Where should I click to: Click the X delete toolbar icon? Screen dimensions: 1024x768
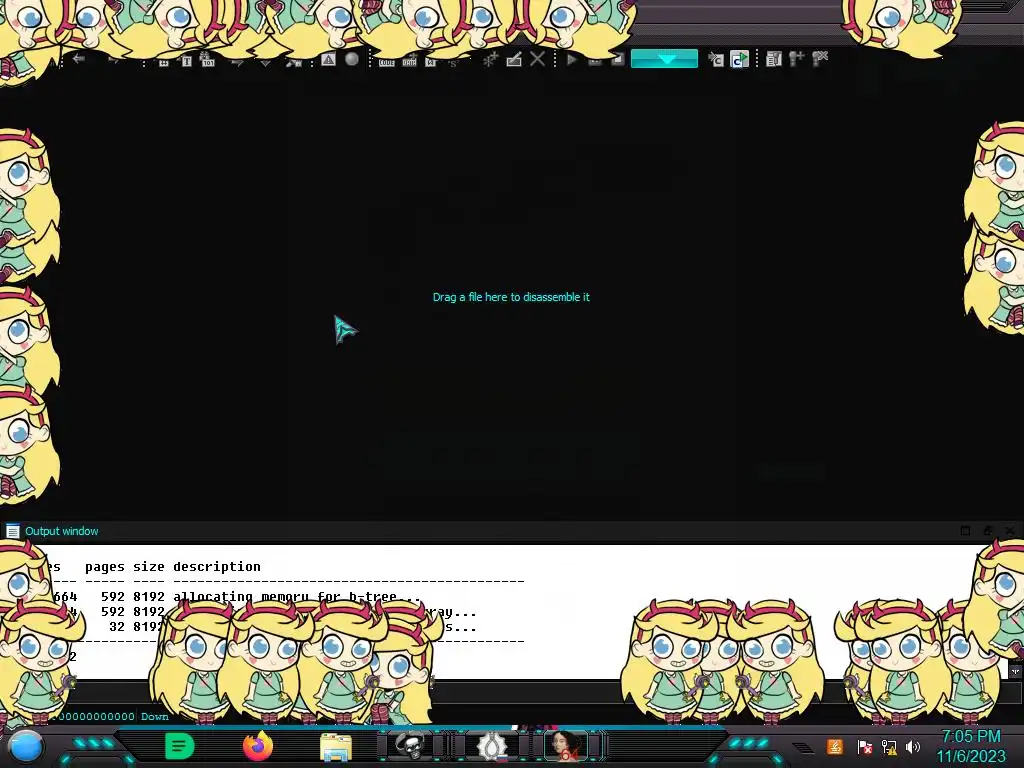[537, 59]
